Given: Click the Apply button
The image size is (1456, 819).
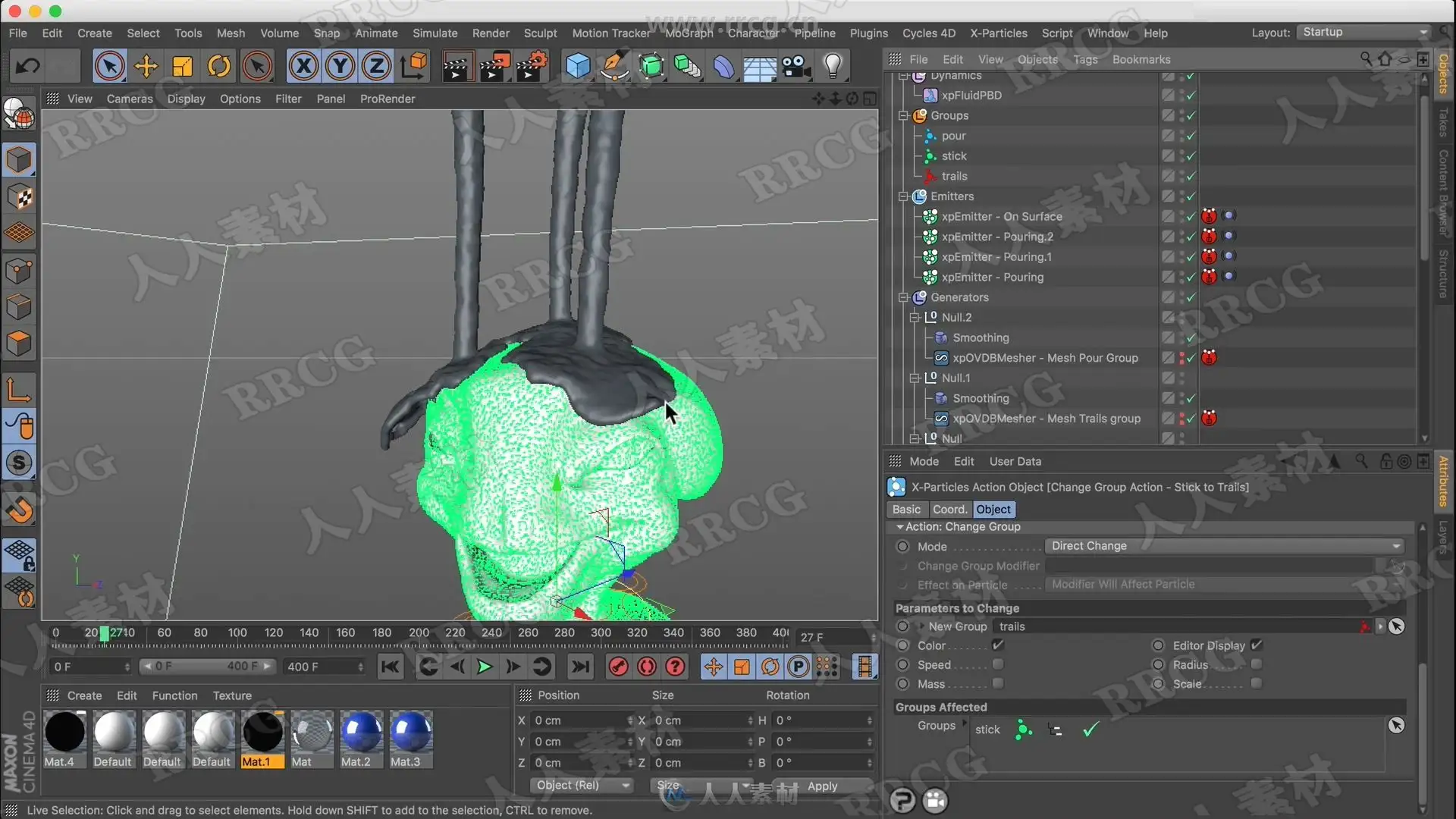Looking at the screenshot, I should pyautogui.click(x=822, y=786).
